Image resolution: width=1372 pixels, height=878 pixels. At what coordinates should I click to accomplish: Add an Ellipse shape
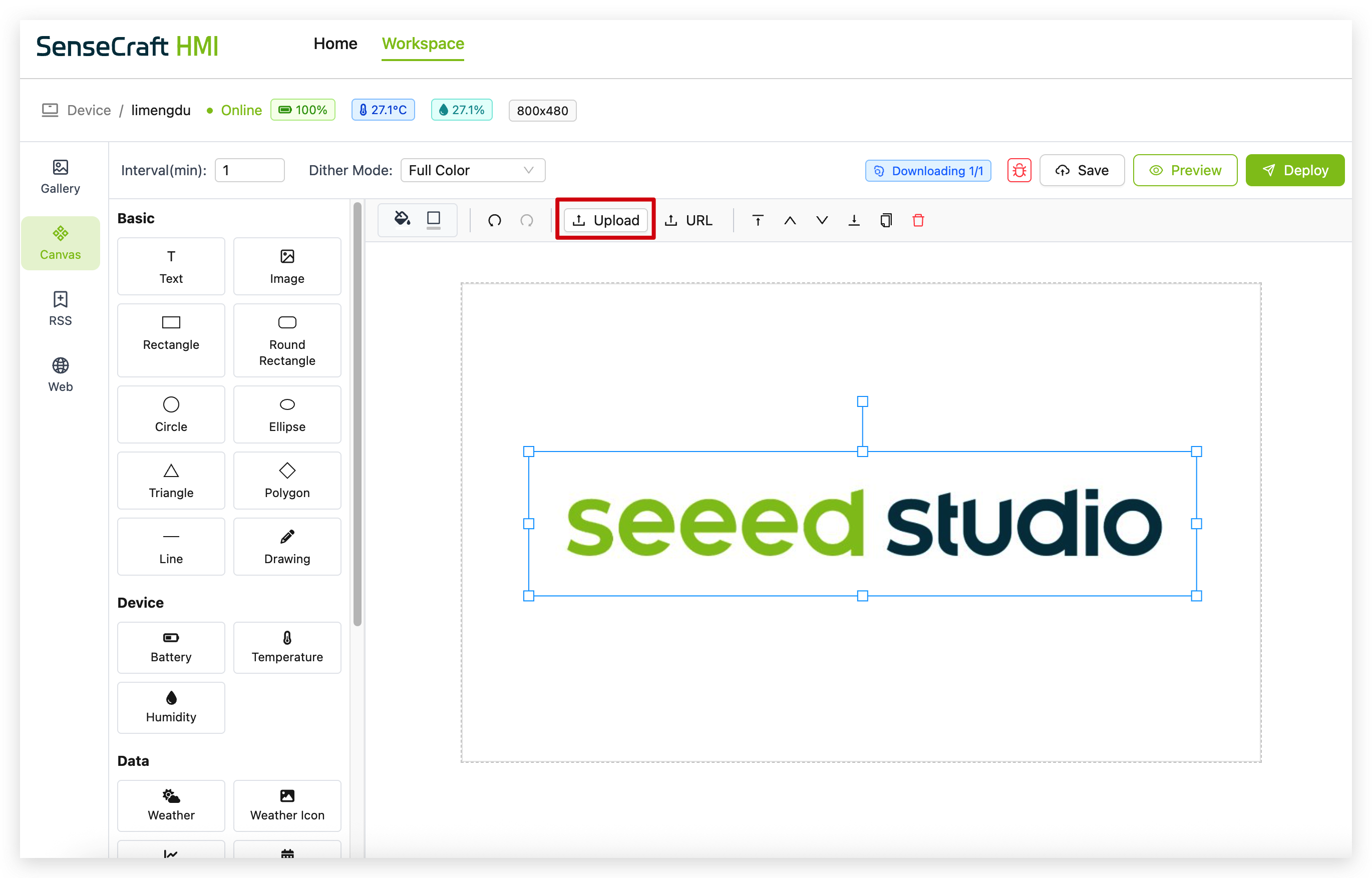[x=287, y=414]
